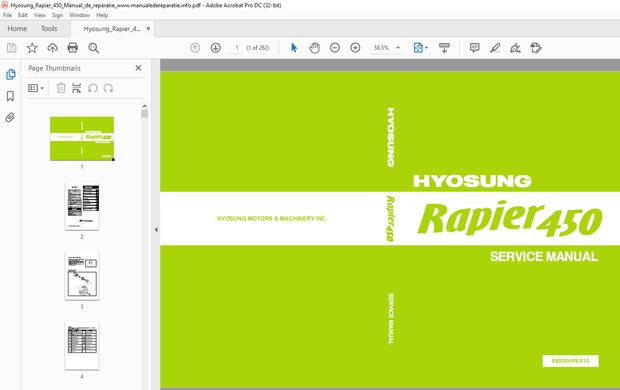Select page 1 thumbnail
This screenshot has width=620, height=390.
click(82, 138)
